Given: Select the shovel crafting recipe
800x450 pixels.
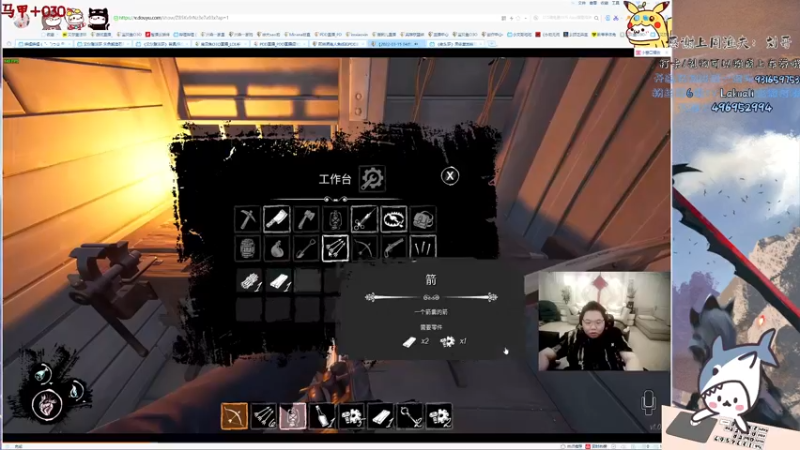Looking at the screenshot, I should (x=306, y=248).
